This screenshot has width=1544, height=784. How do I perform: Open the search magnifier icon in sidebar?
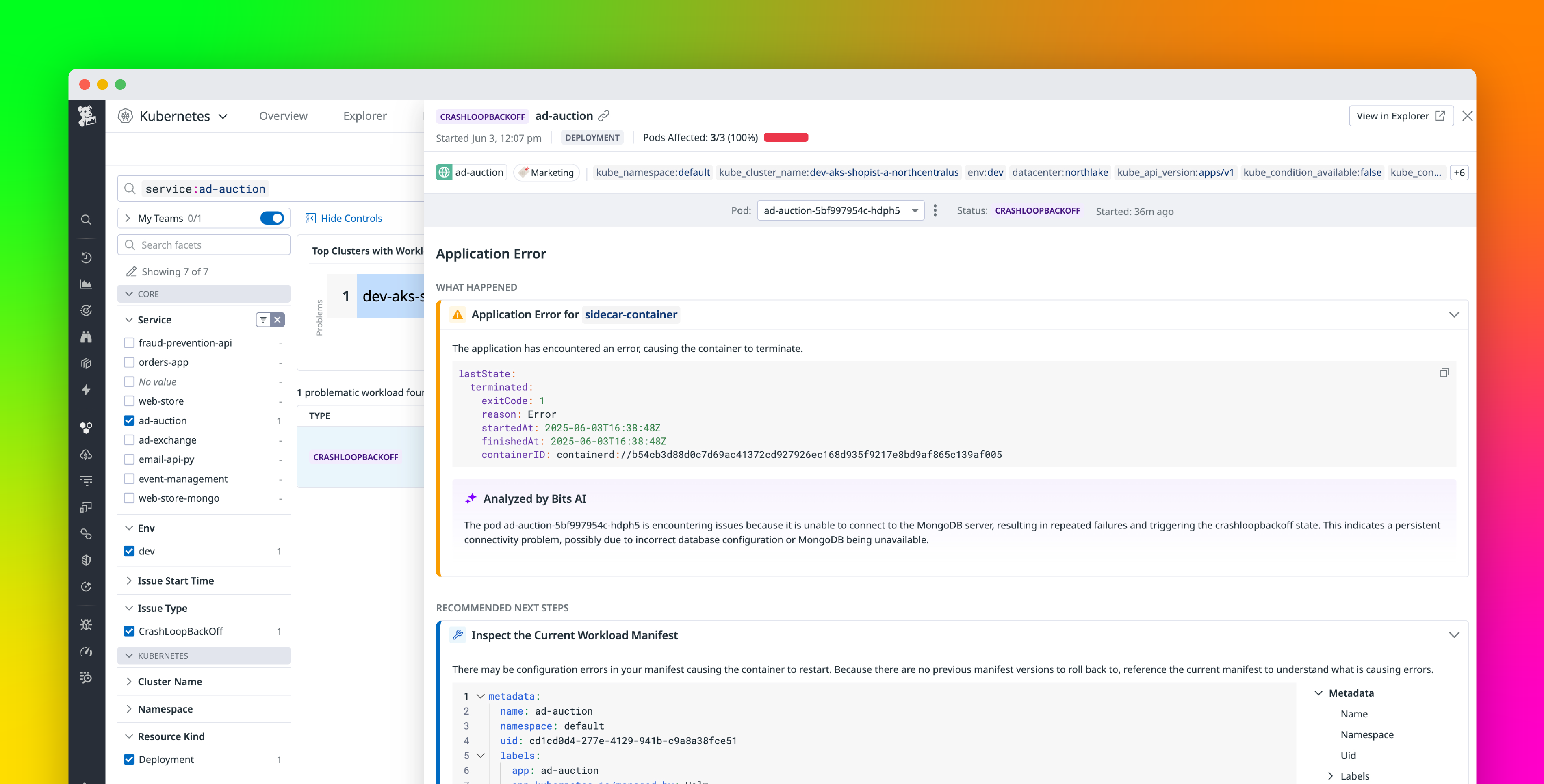86,219
